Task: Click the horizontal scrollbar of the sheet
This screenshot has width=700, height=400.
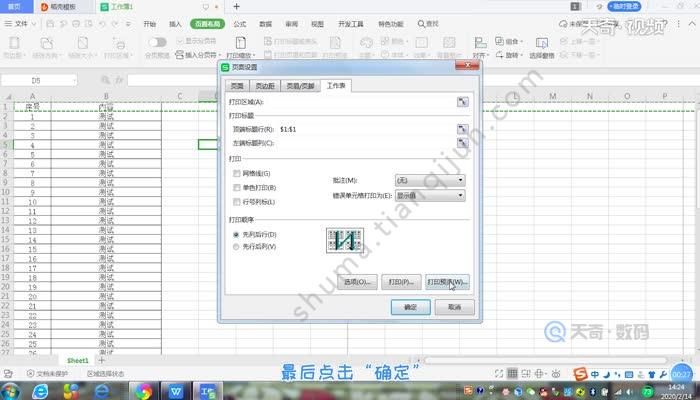Action: (546, 360)
